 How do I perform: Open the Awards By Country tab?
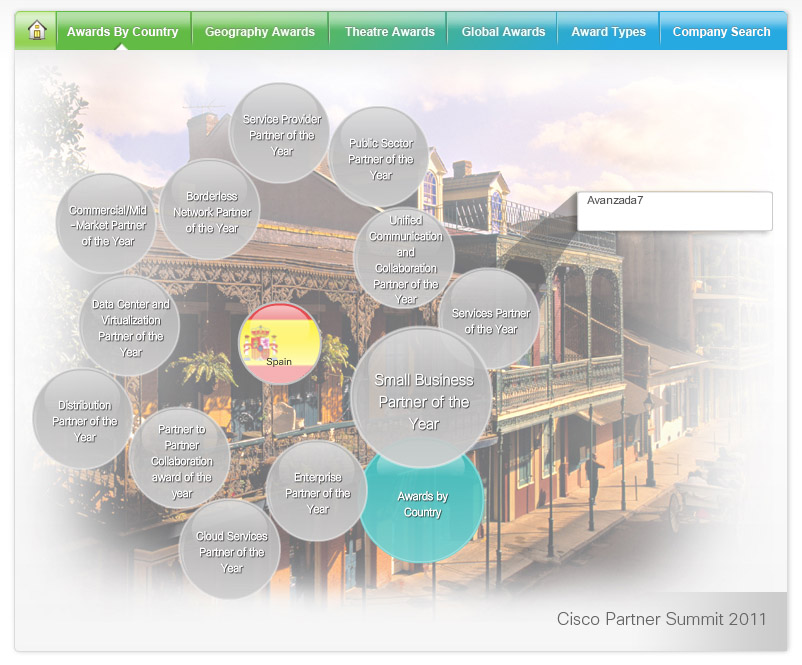122,32
